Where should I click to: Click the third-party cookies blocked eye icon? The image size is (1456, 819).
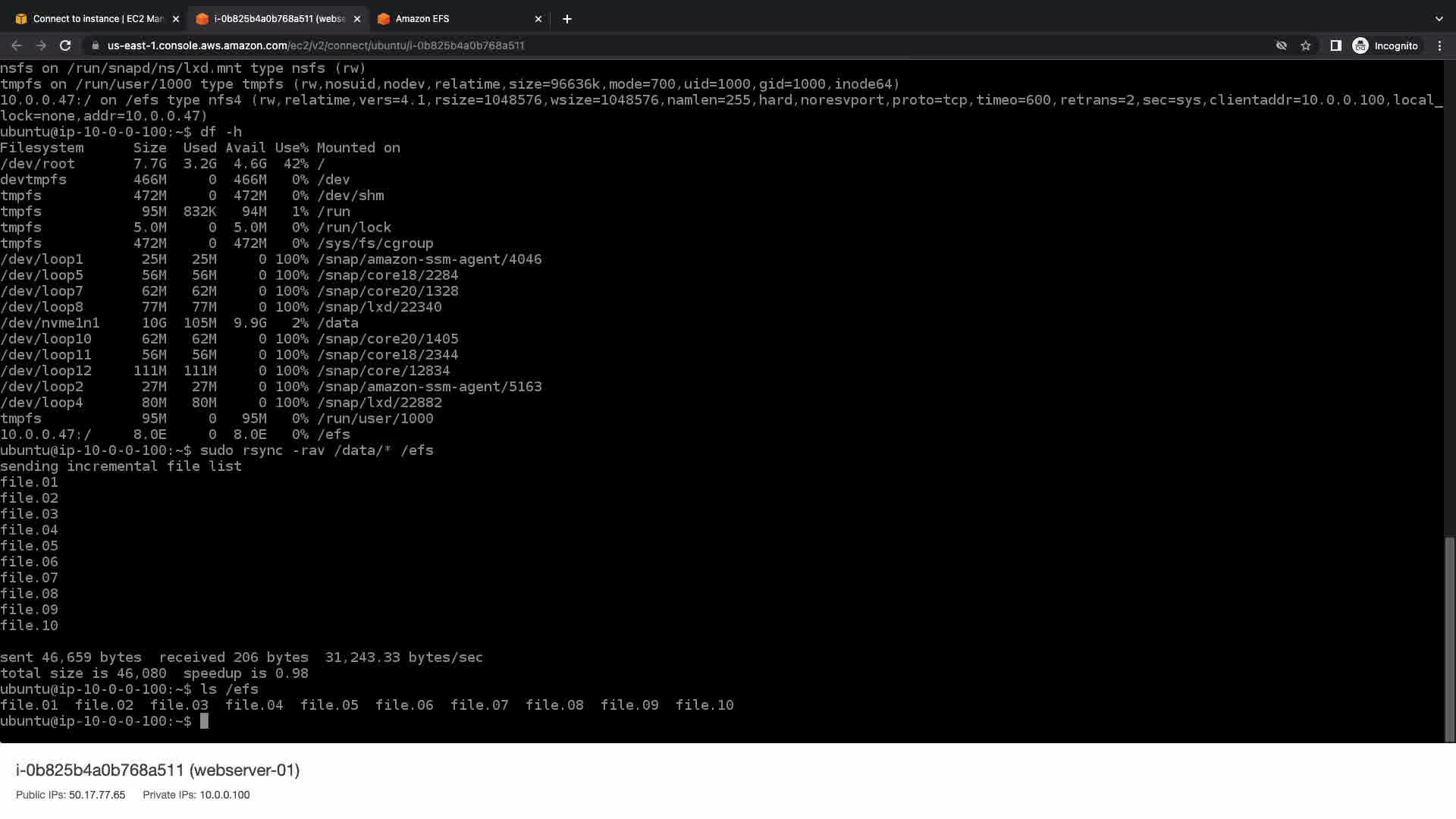1281,45
